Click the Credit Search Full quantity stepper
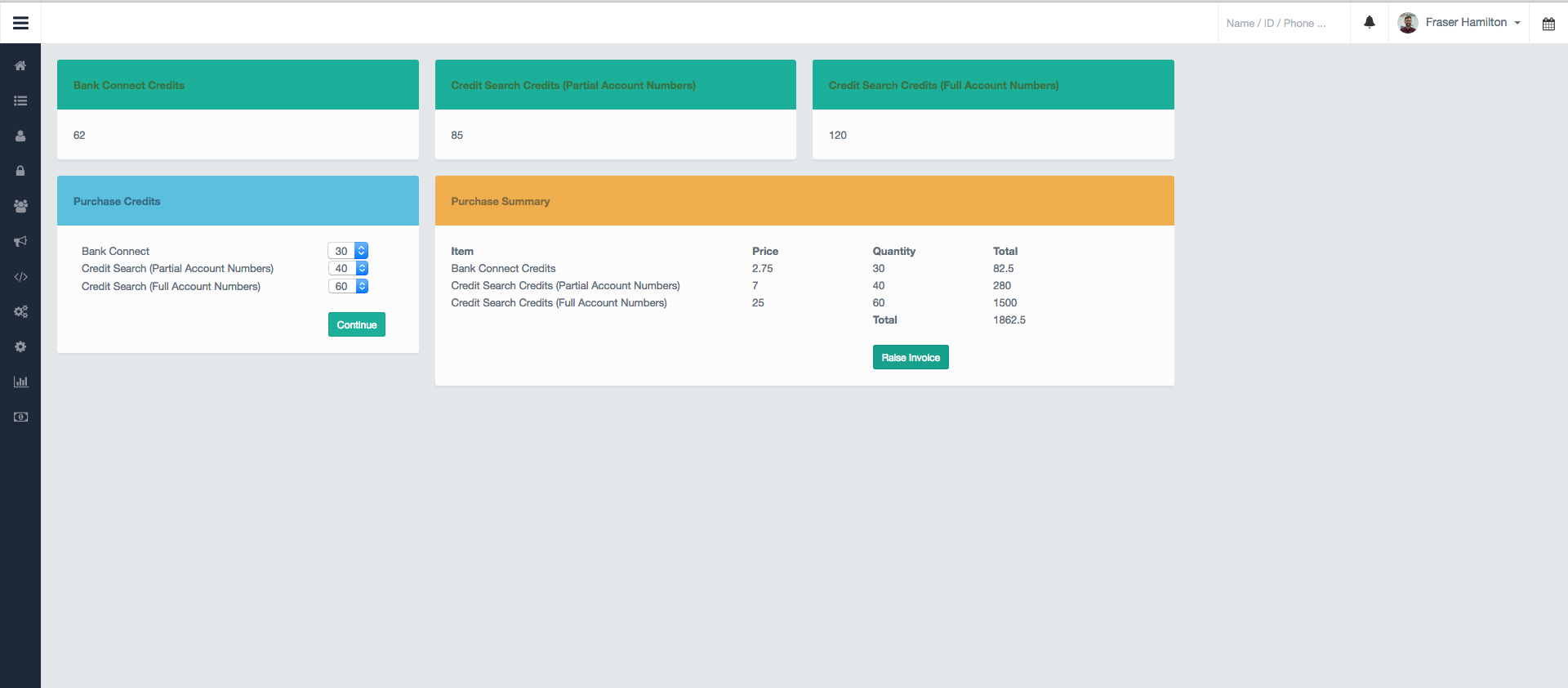 [362, 286]
